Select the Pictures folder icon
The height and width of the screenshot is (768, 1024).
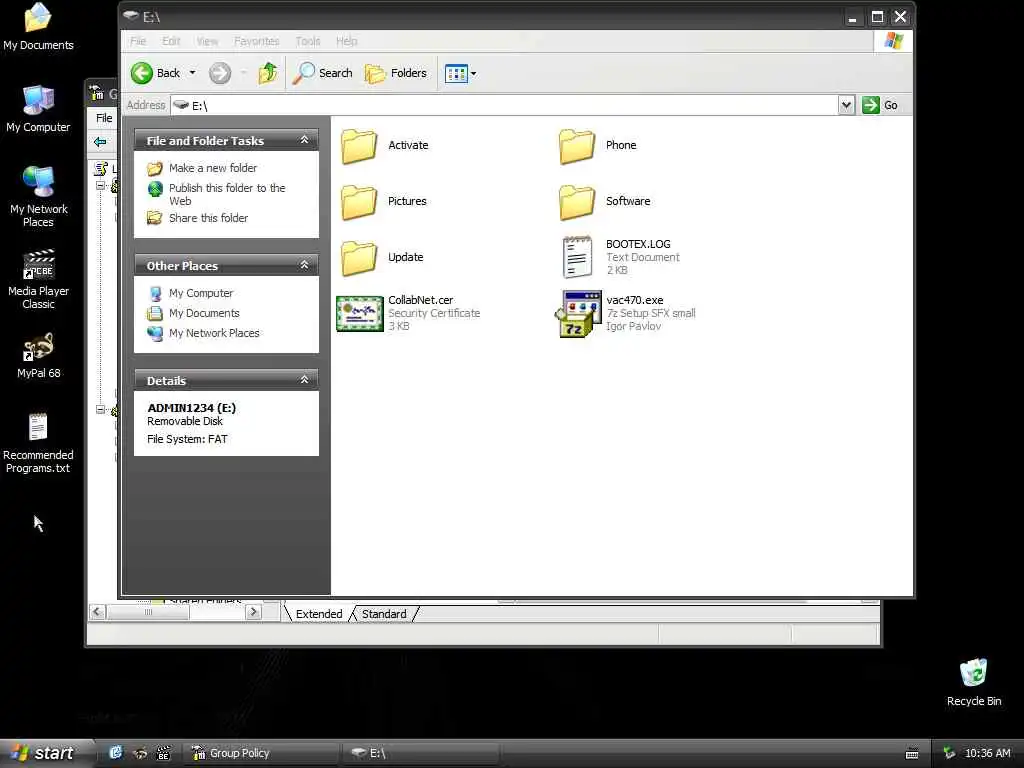pyautogui.click(x=359, y=202)
